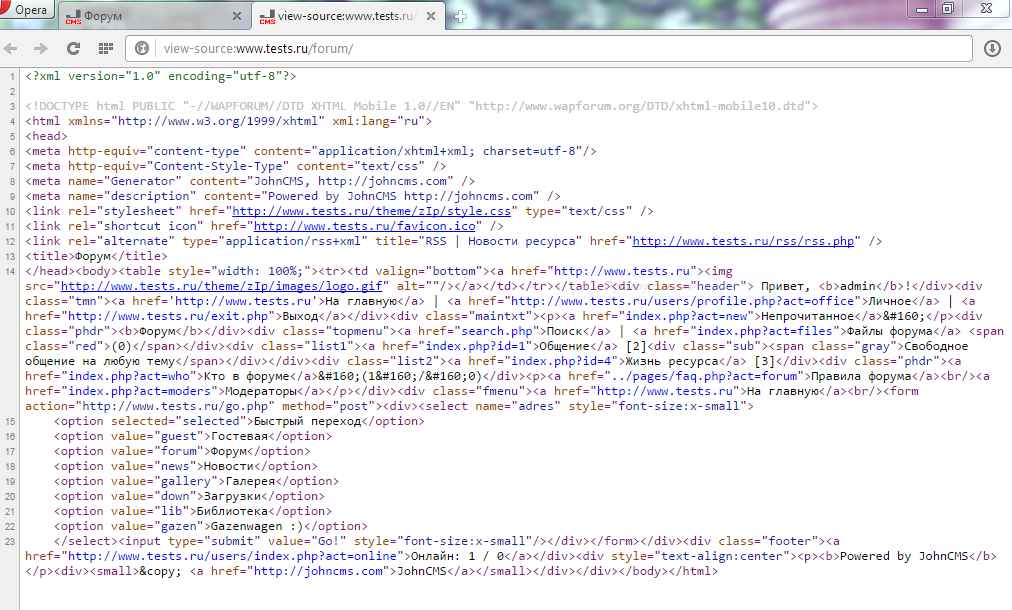Screen dimensions: 1012x610
Task: Open a new tab with plus button
Action: tap(460, 17)
